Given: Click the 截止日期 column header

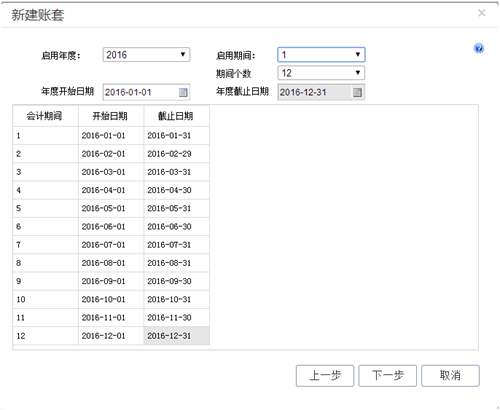Looking at the screenshot, I should pyautogui.click(x=177, y=116).
